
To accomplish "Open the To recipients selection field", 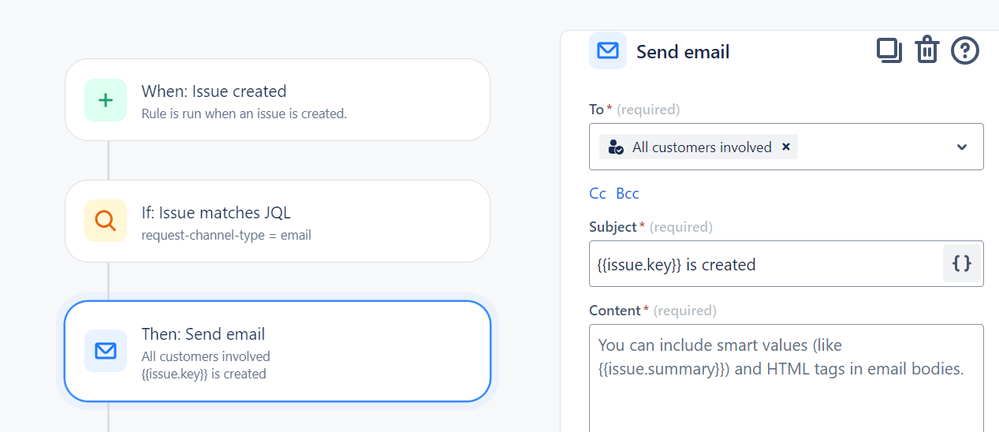I will (786, 147).
